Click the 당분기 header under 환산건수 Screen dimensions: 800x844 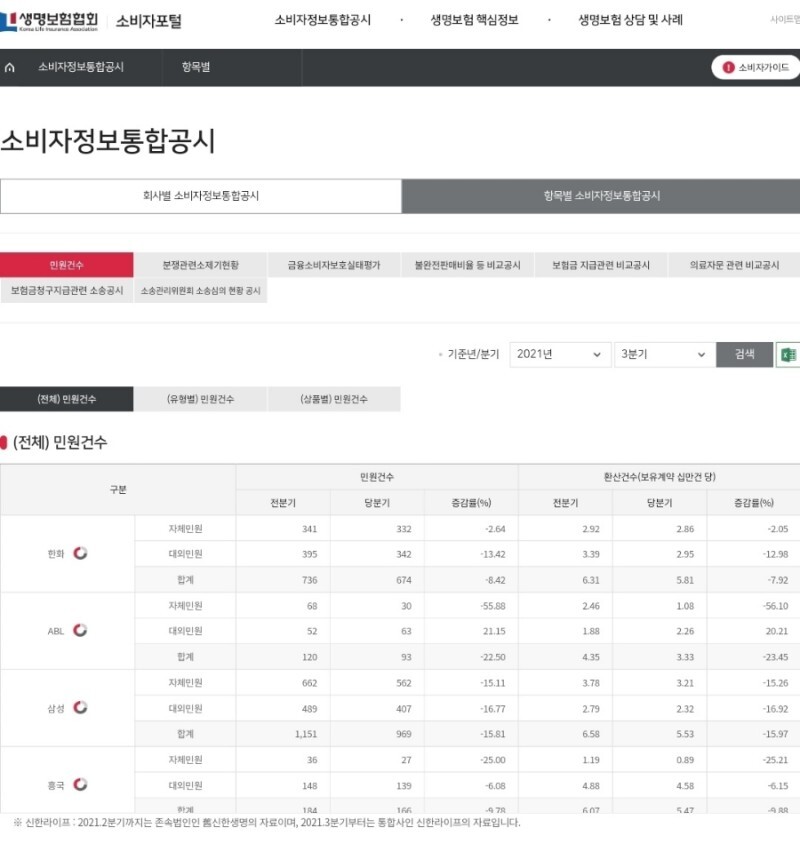[659, 503]
